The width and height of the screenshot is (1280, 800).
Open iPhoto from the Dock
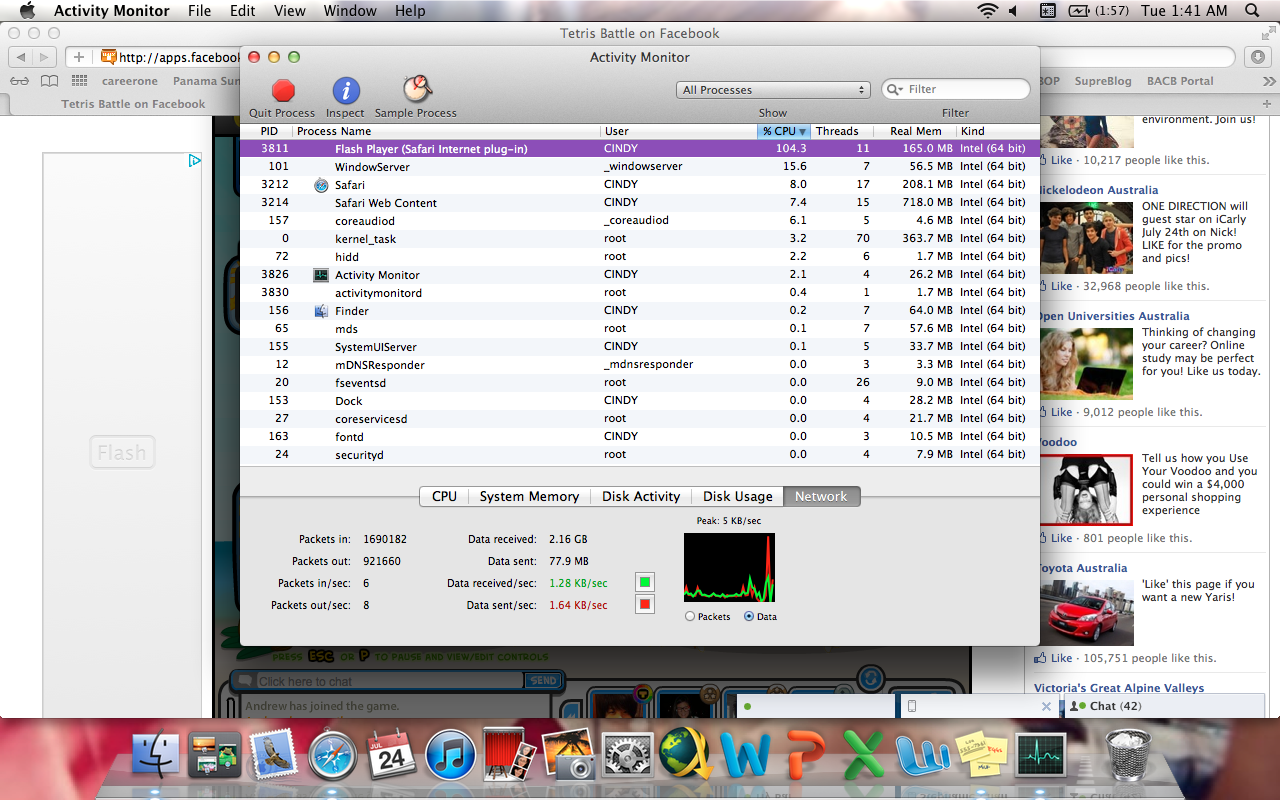click(568, 755)
